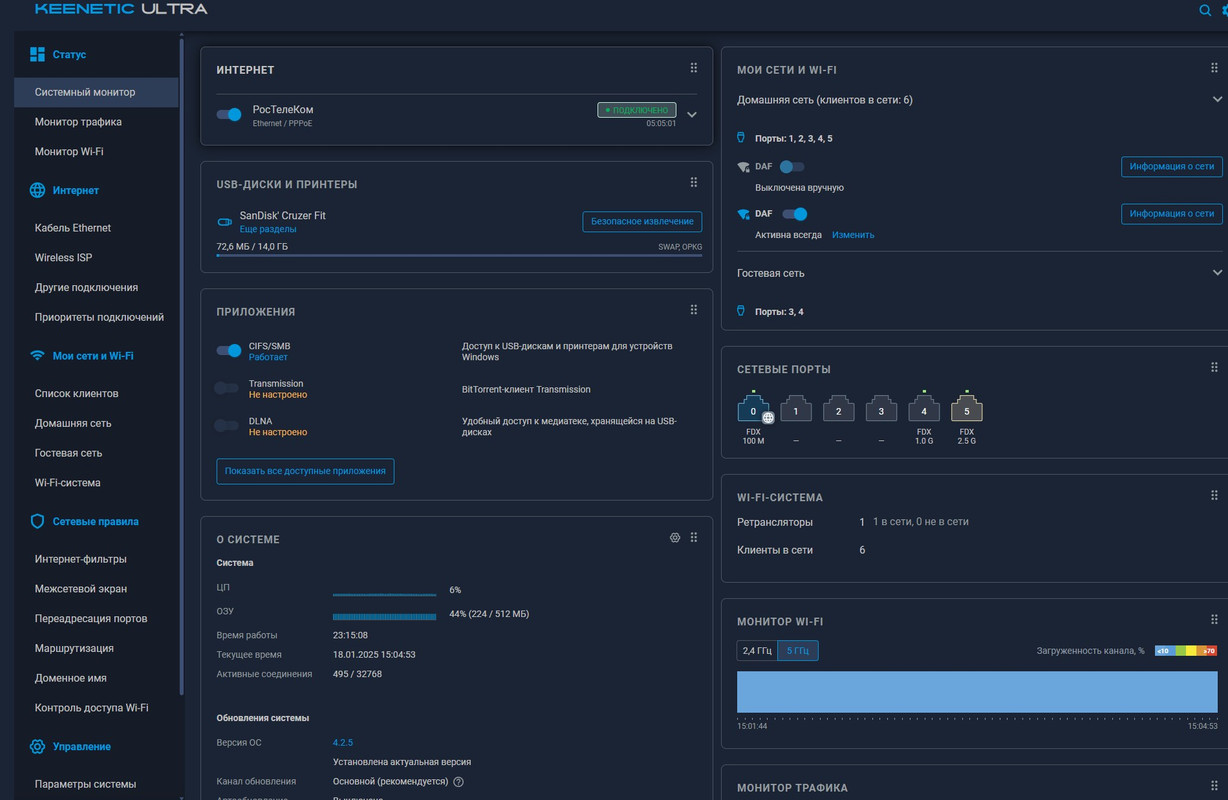Click the Wi-Fi icon beside Мои сети и Wi-Fi
The height and width of the screenshot is (800, 1228).
point(38,356)
